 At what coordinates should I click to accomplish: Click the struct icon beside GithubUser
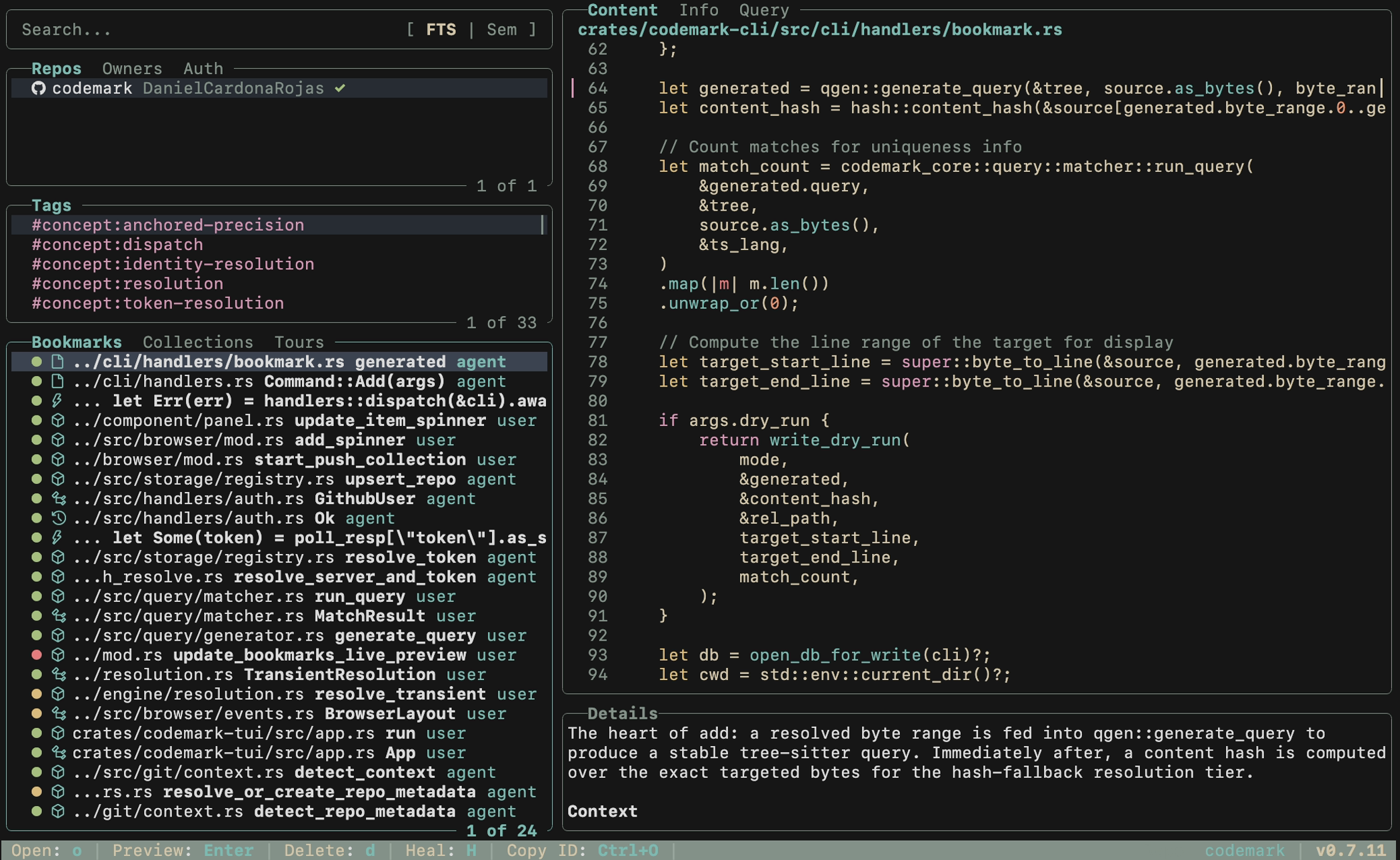pyautogui.click(x=59, y=499)
